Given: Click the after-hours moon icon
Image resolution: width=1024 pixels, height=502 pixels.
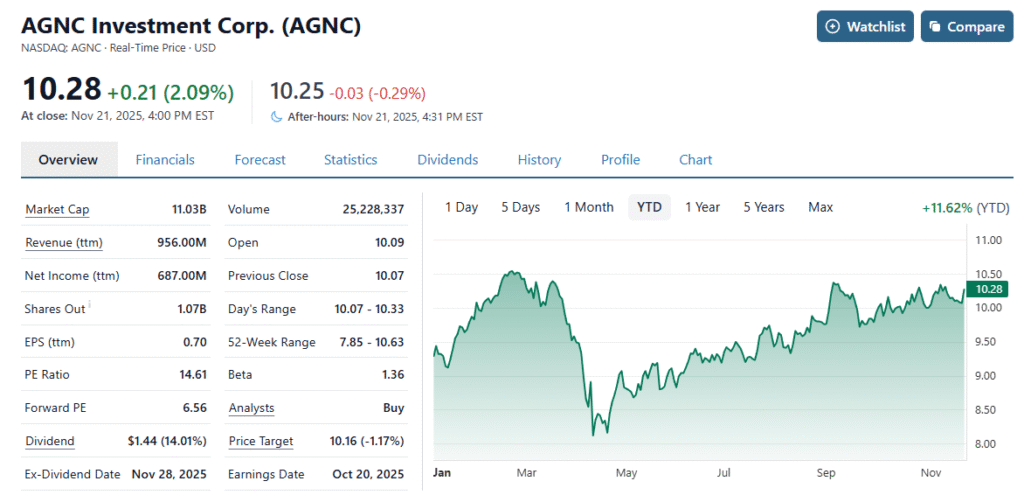Looking at the screenshot, I should pos(276,118).
